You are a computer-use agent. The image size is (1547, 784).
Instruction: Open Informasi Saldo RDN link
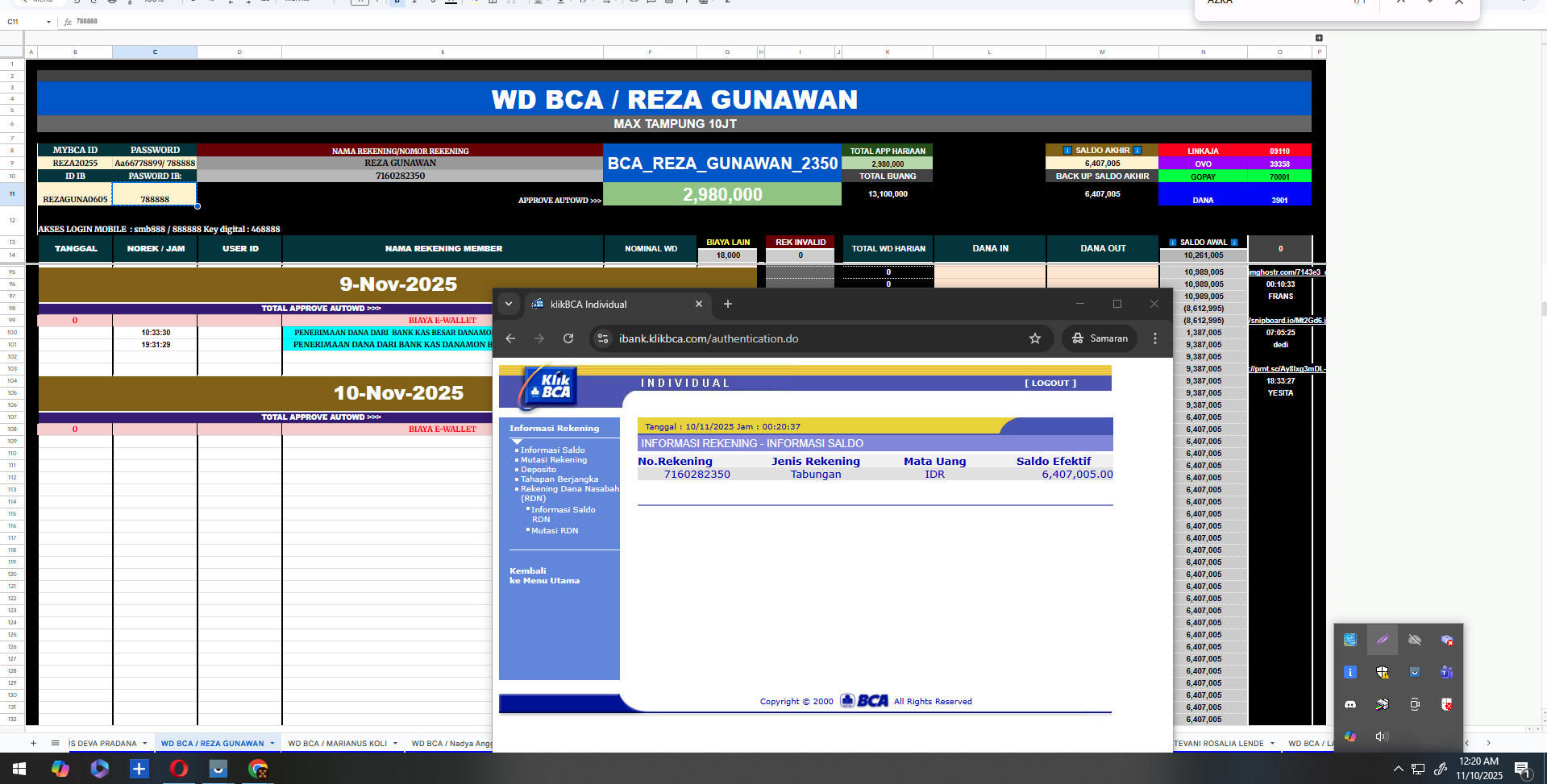pyautogui.click(x=563, y=515)
